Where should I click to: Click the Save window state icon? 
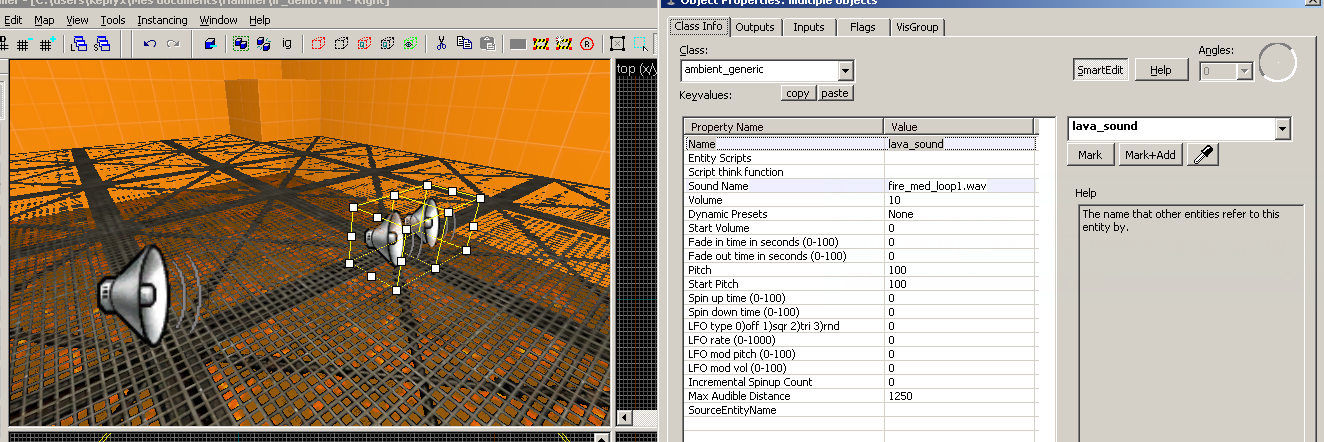click(103, 43)
